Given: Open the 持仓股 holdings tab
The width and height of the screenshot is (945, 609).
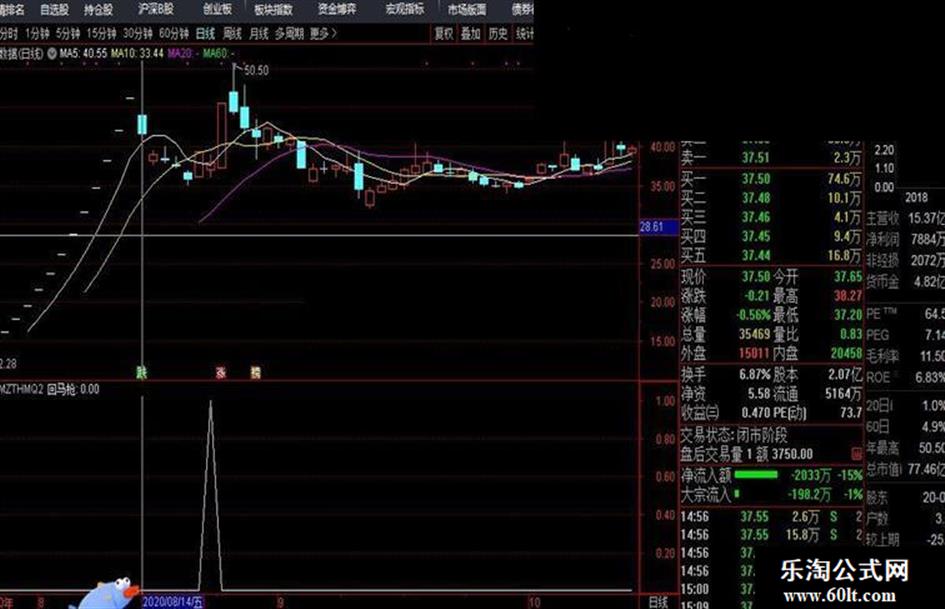Looking at the screenshot, I should click(98, 9).
